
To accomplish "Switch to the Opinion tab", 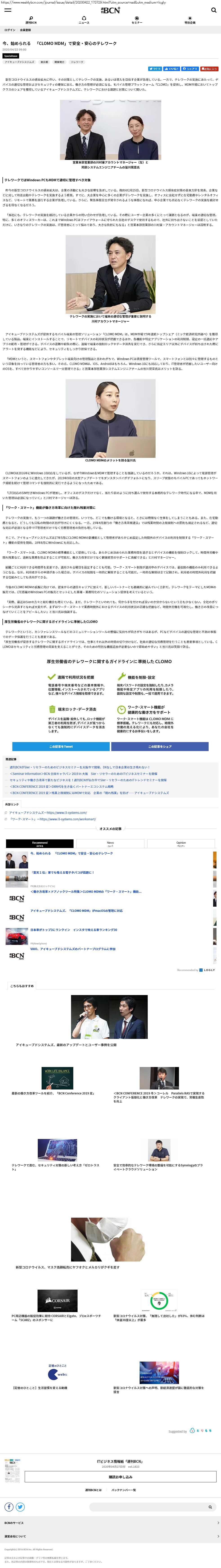I will (x=181, y=844).
